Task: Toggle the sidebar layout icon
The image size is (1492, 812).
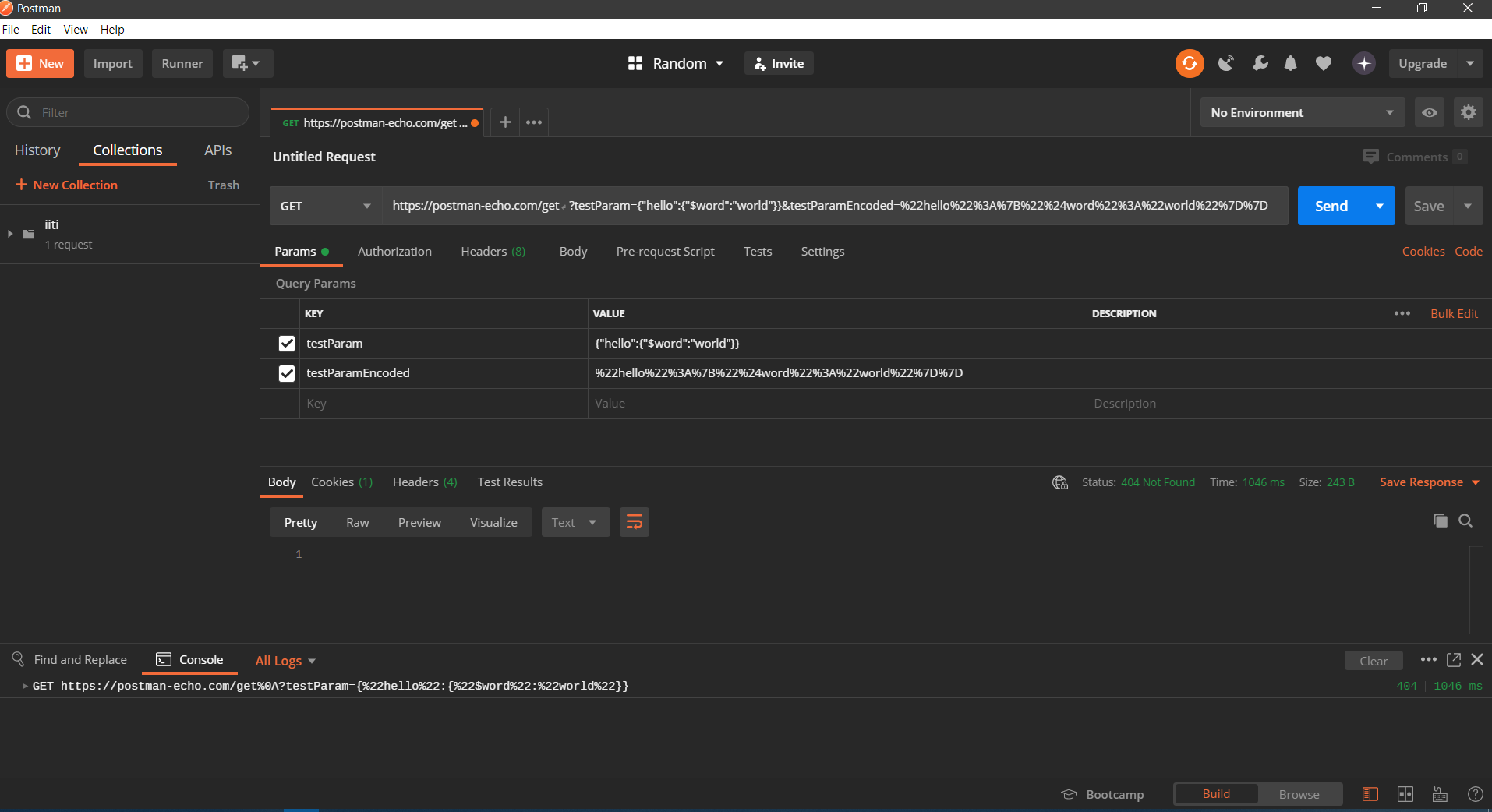Action: (x=1370, y=794)
